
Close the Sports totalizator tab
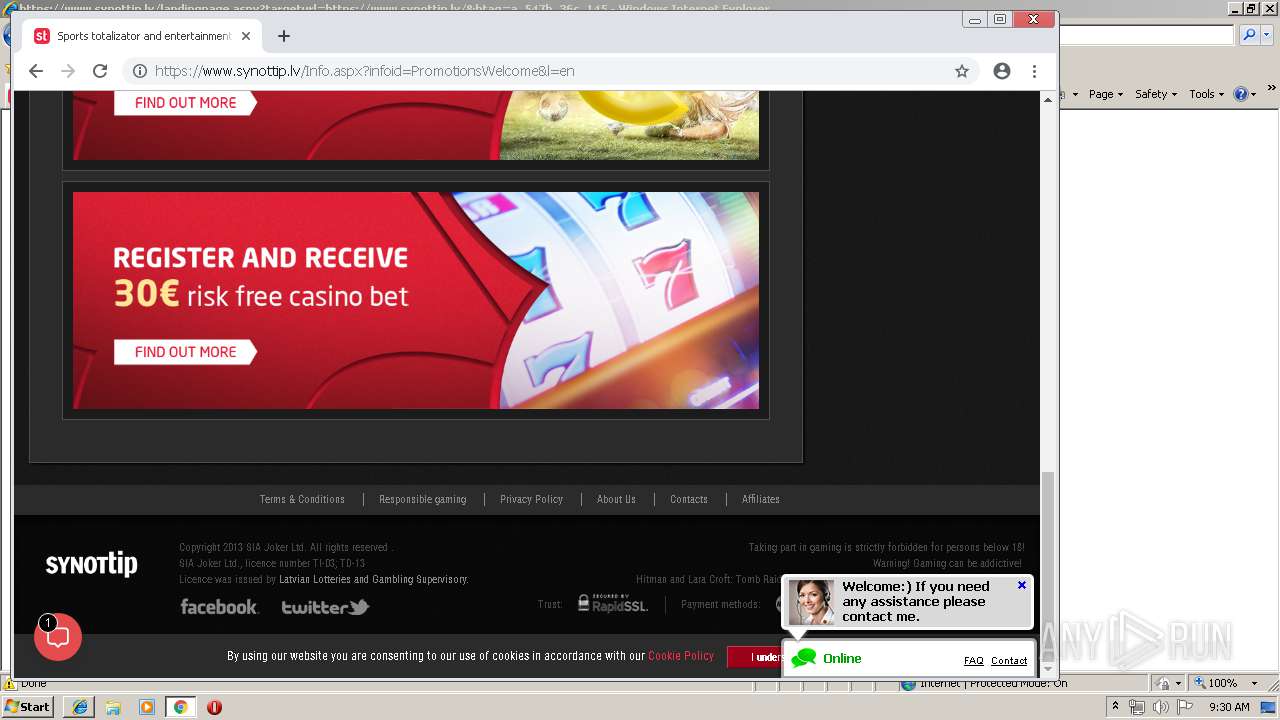246,36
